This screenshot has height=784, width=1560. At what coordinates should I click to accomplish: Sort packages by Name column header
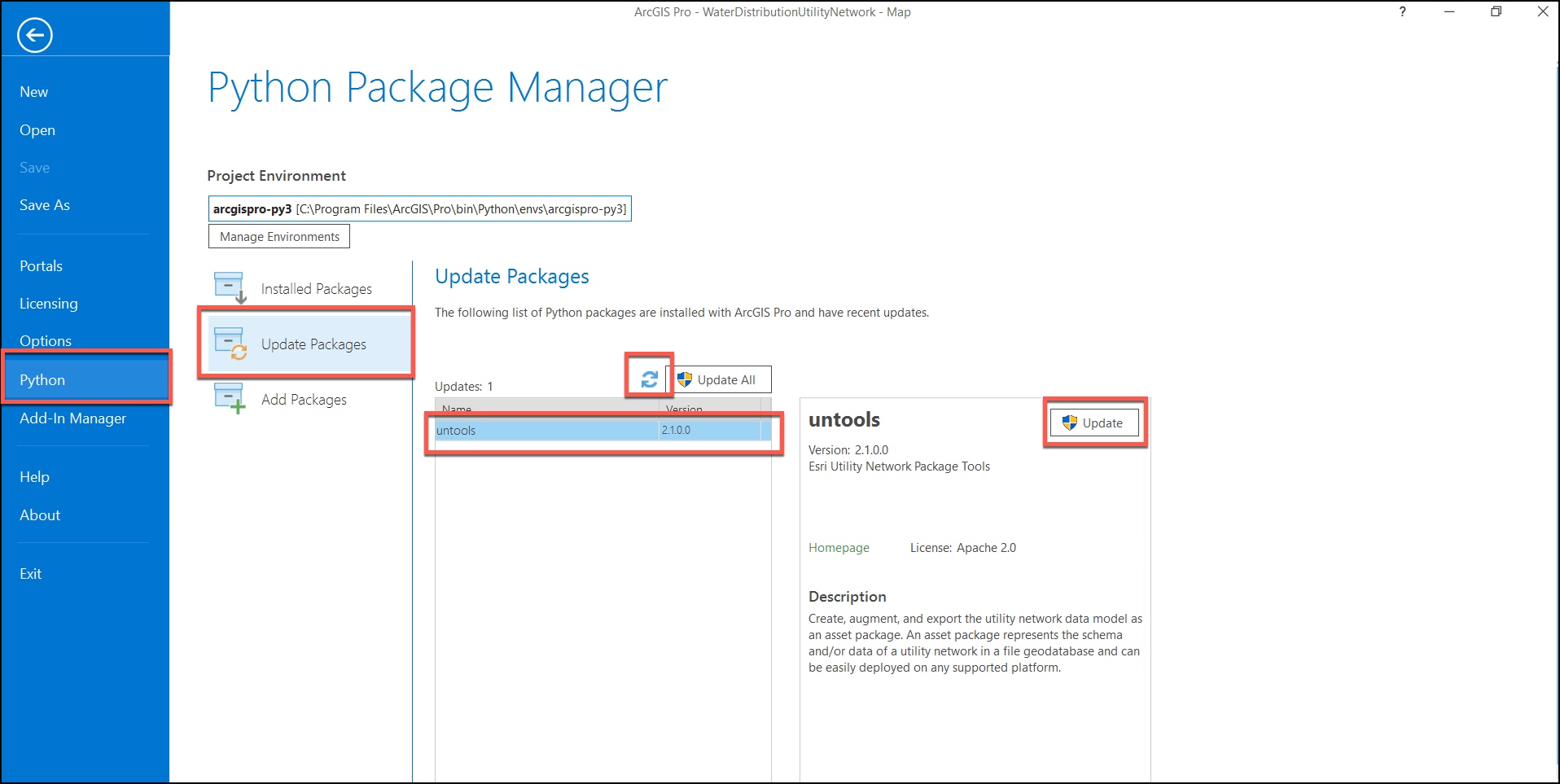click(x=547, y=408)
